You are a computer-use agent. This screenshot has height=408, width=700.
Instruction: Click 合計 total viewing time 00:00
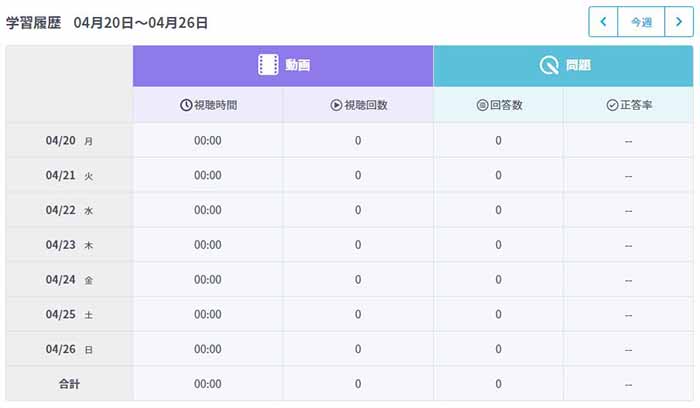point(208,384)
